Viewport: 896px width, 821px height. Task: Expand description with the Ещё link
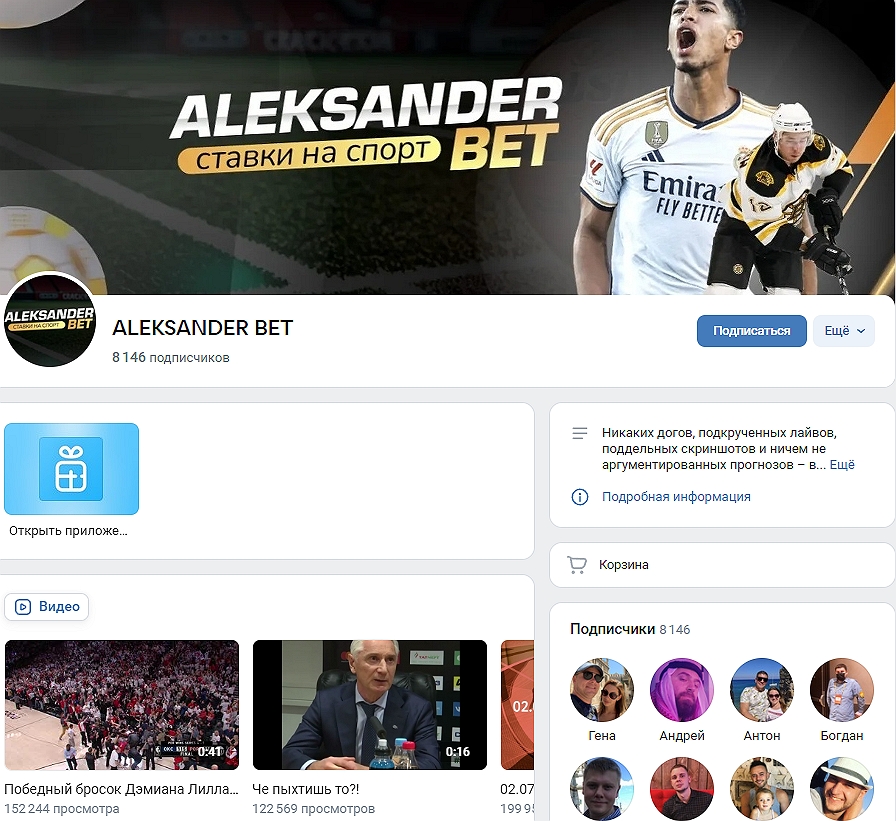pos(842,464)
